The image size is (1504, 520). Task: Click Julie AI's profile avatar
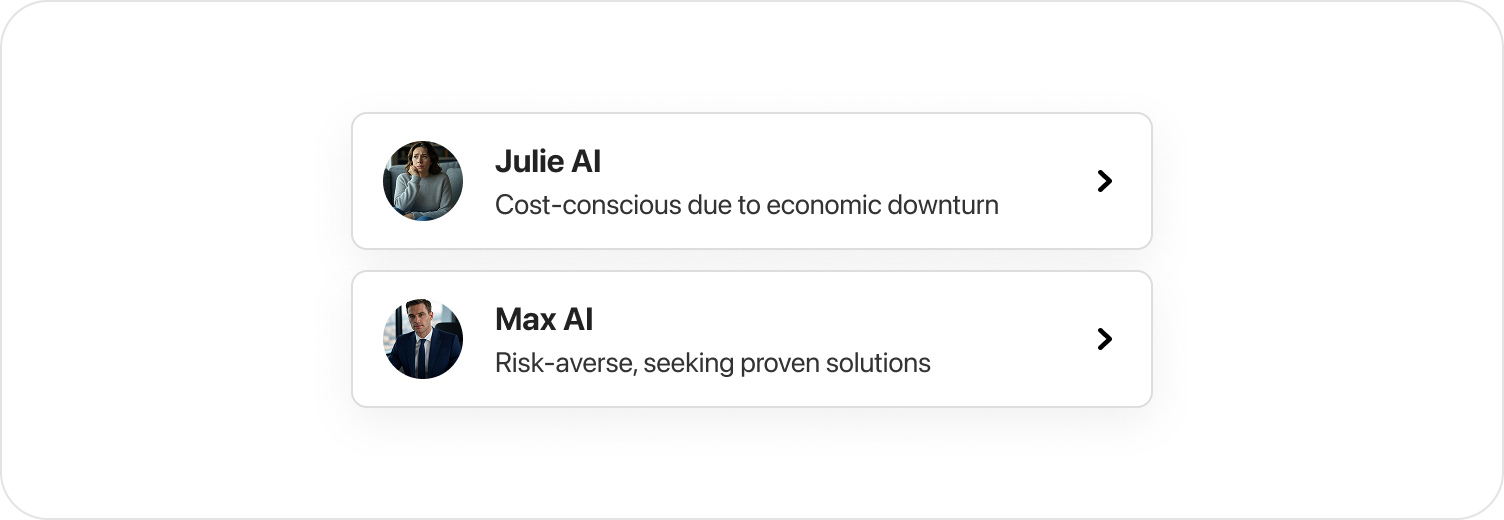tap(423, 181)
